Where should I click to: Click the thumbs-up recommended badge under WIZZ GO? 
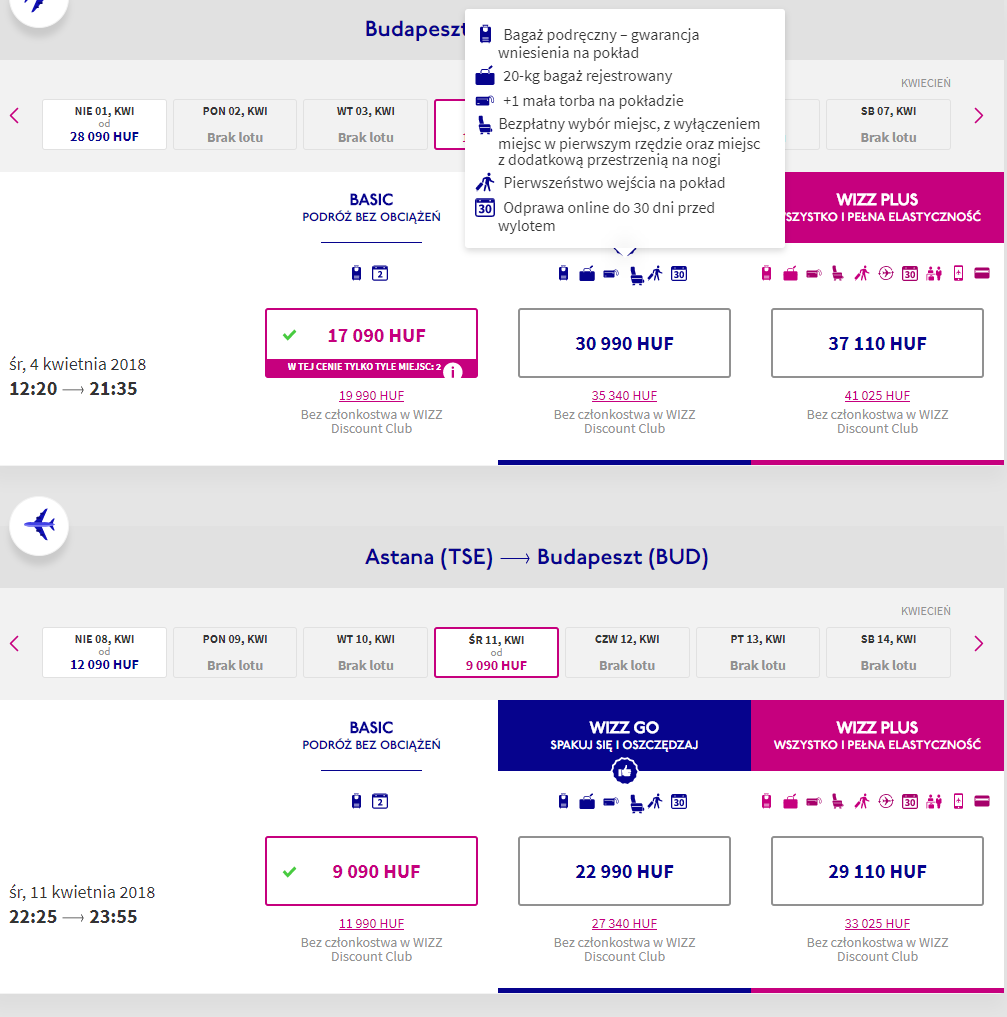point(624,771)
